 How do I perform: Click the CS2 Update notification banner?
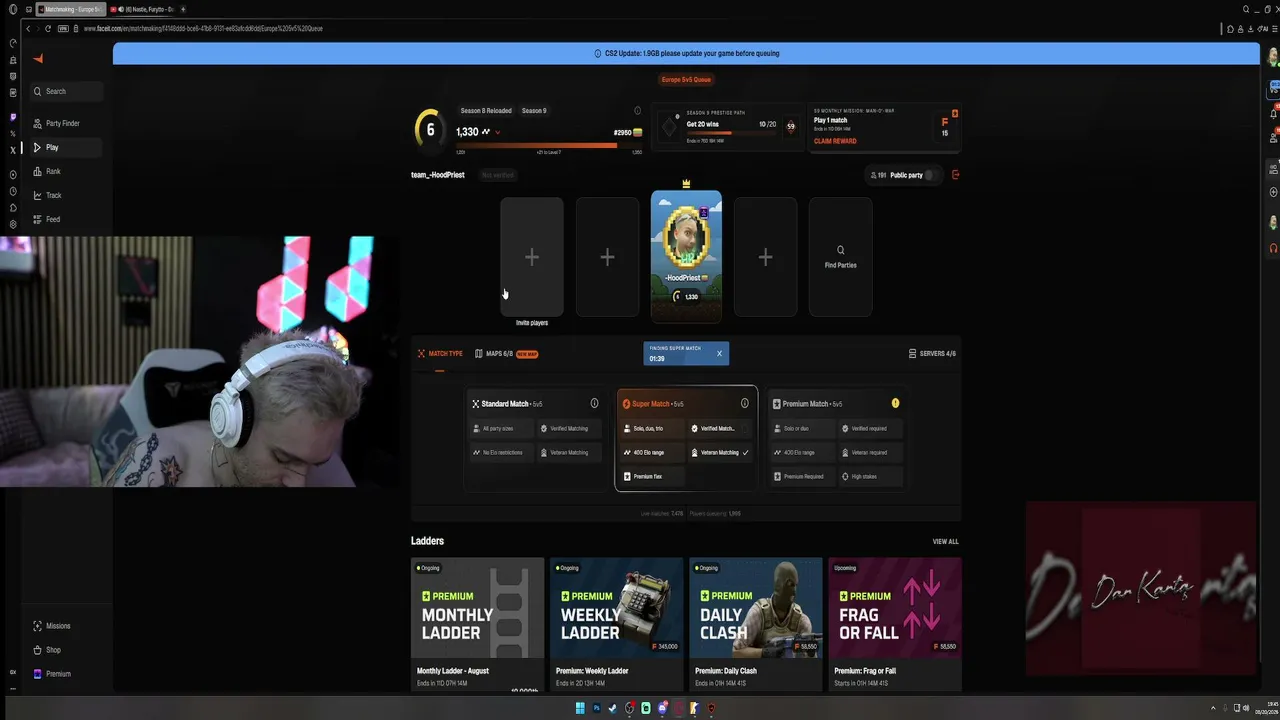click(x=686, y=54)
